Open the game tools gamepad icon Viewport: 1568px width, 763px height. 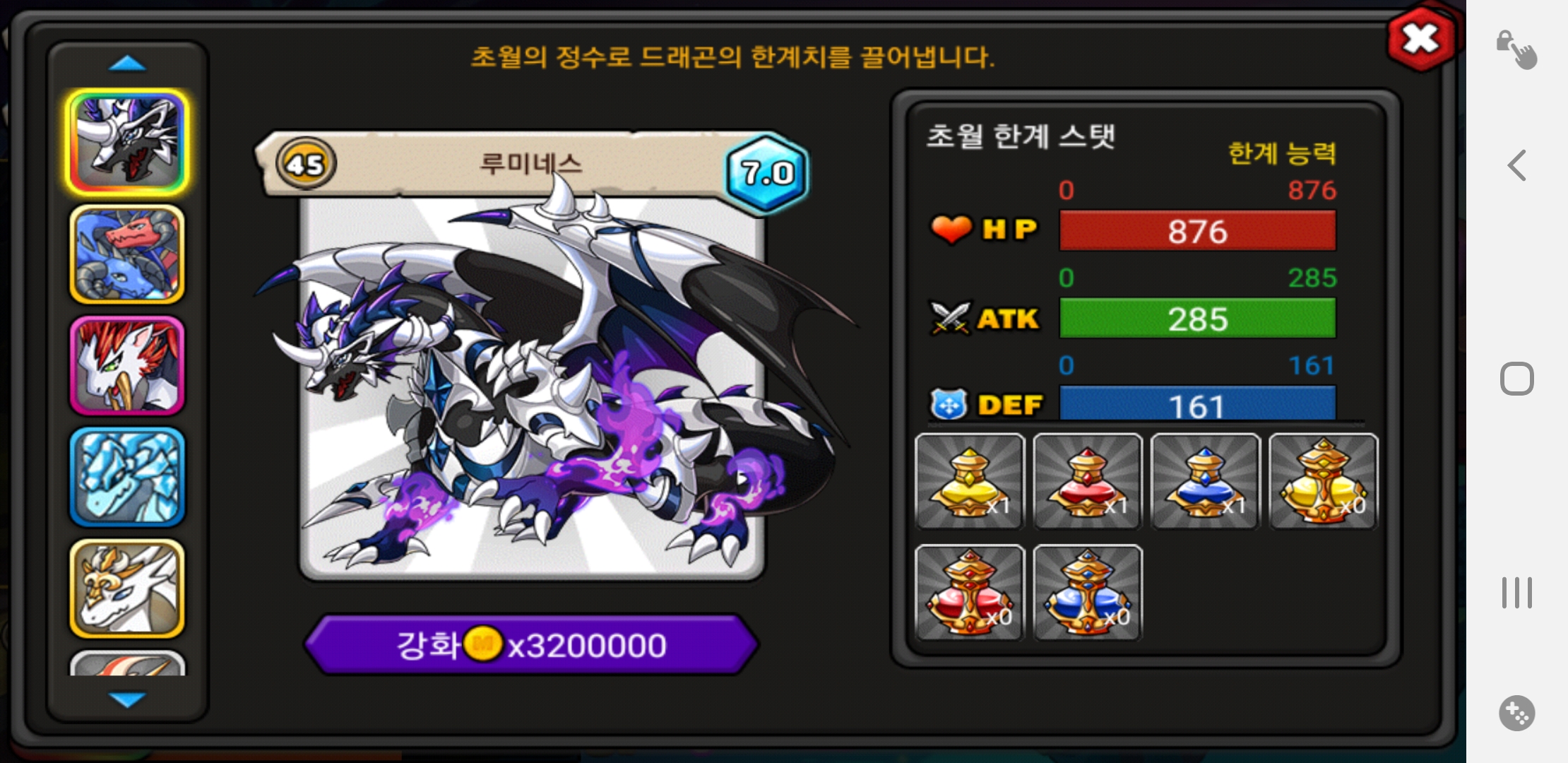coord(1517,713)
